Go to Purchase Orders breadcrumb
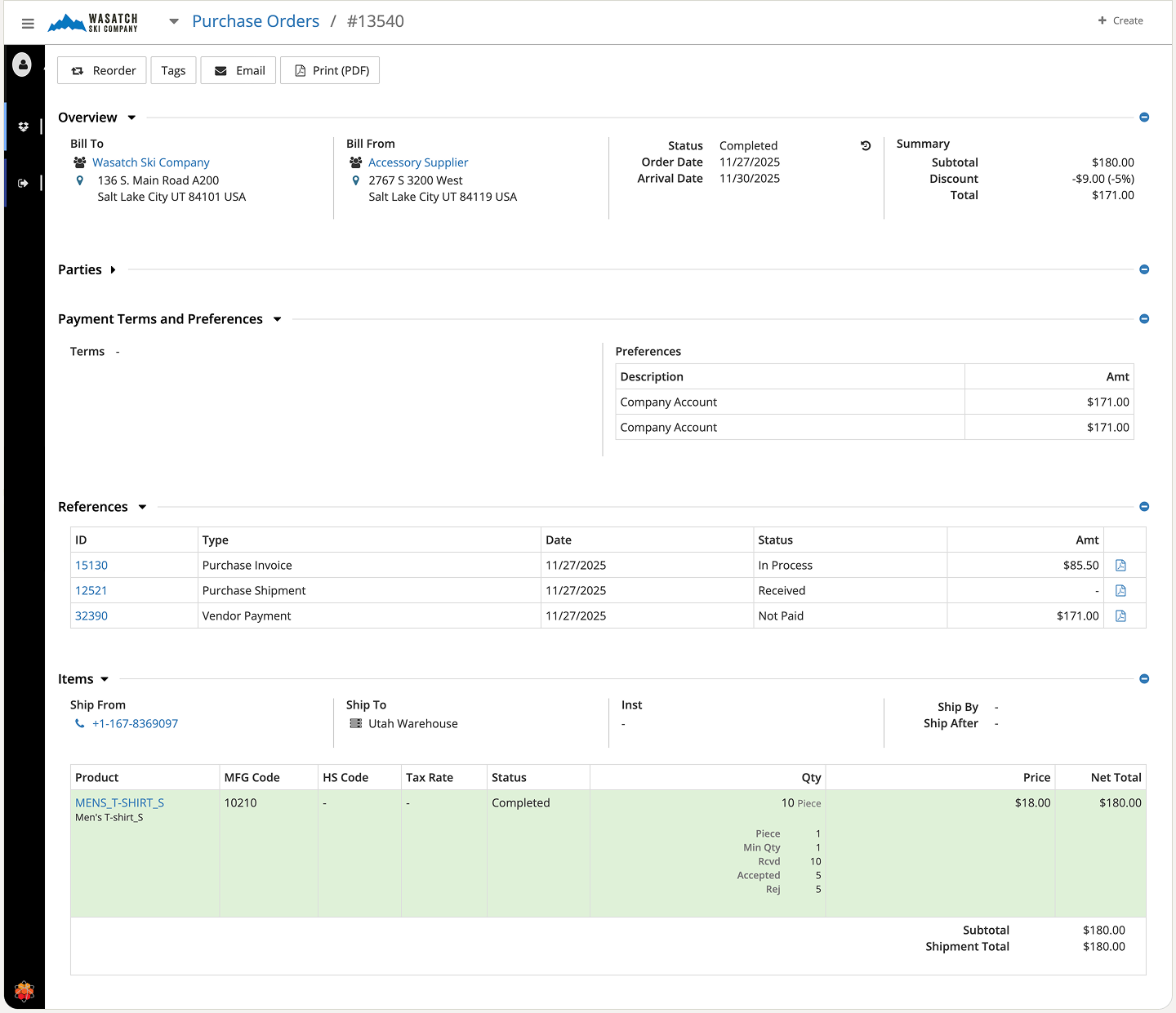 point(256,21)
